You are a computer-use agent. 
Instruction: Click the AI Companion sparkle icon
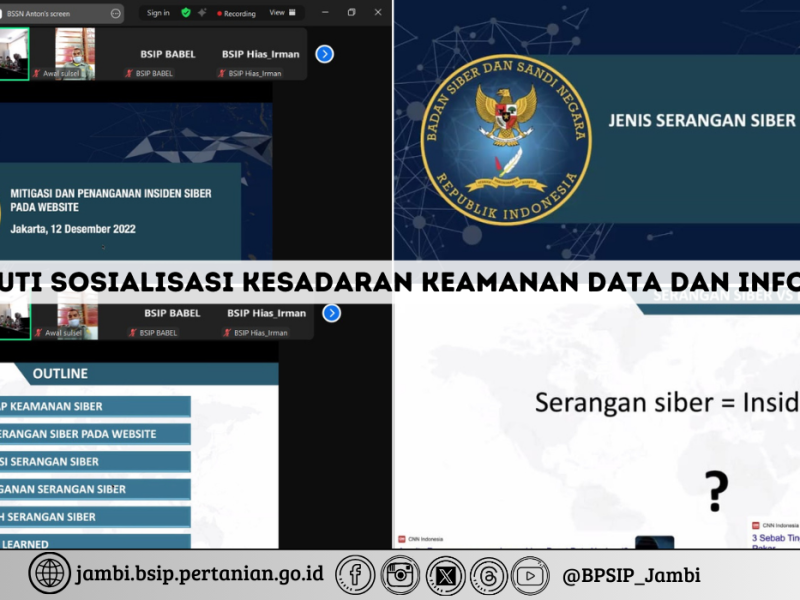(203, 13)
